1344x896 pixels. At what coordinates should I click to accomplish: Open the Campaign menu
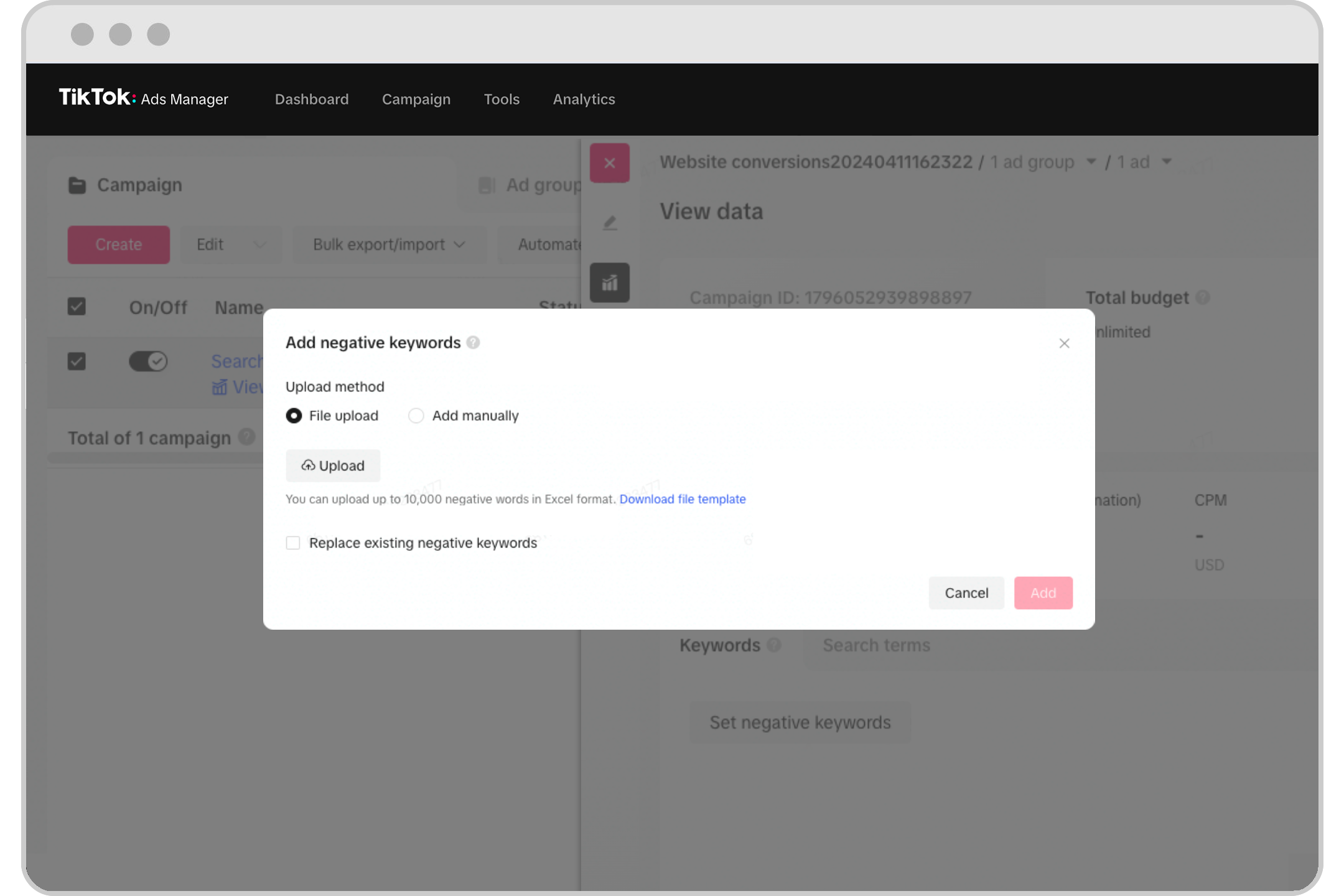[x=416, y=99]
